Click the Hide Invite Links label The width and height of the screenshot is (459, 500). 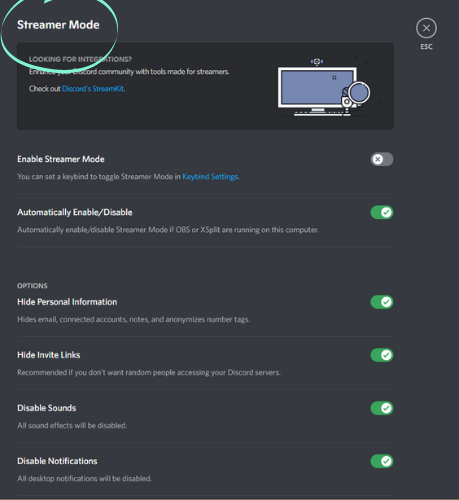[49, 355]
